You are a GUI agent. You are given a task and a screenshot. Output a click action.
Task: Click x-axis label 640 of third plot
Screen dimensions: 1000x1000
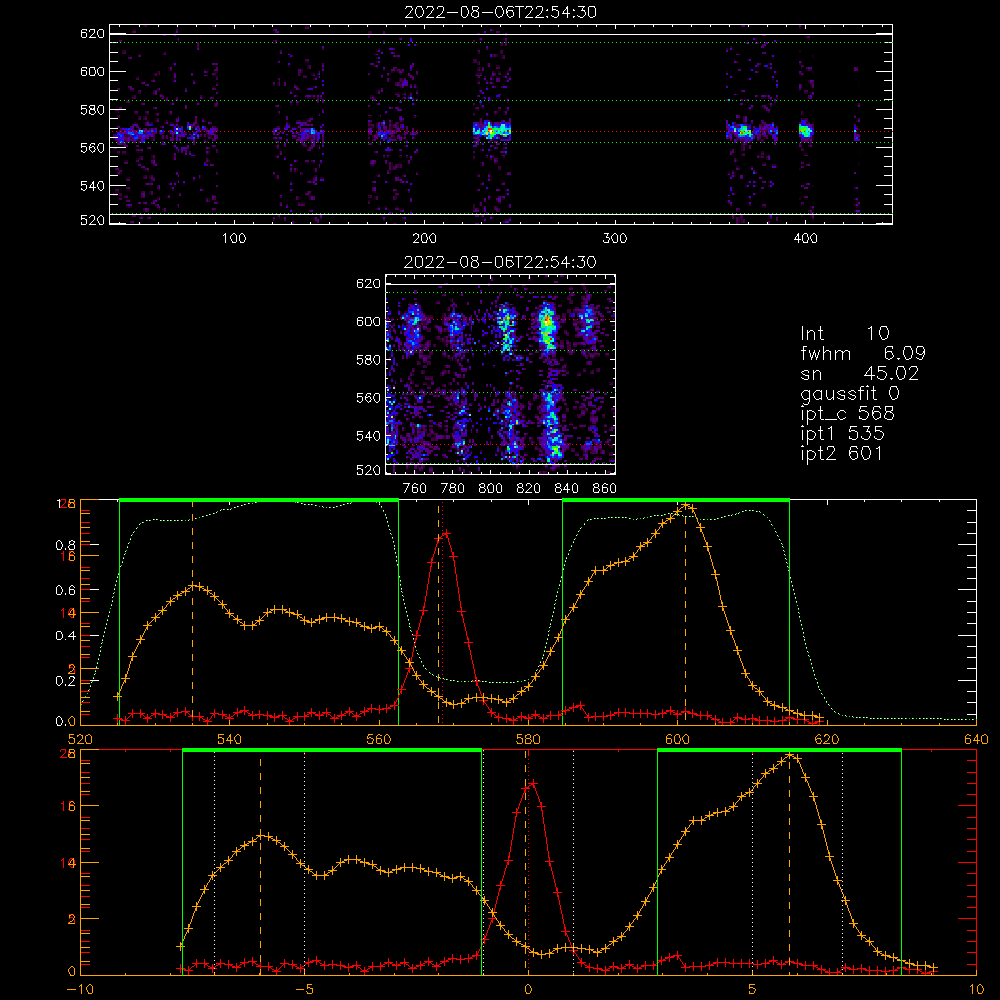tap(976, 739)
